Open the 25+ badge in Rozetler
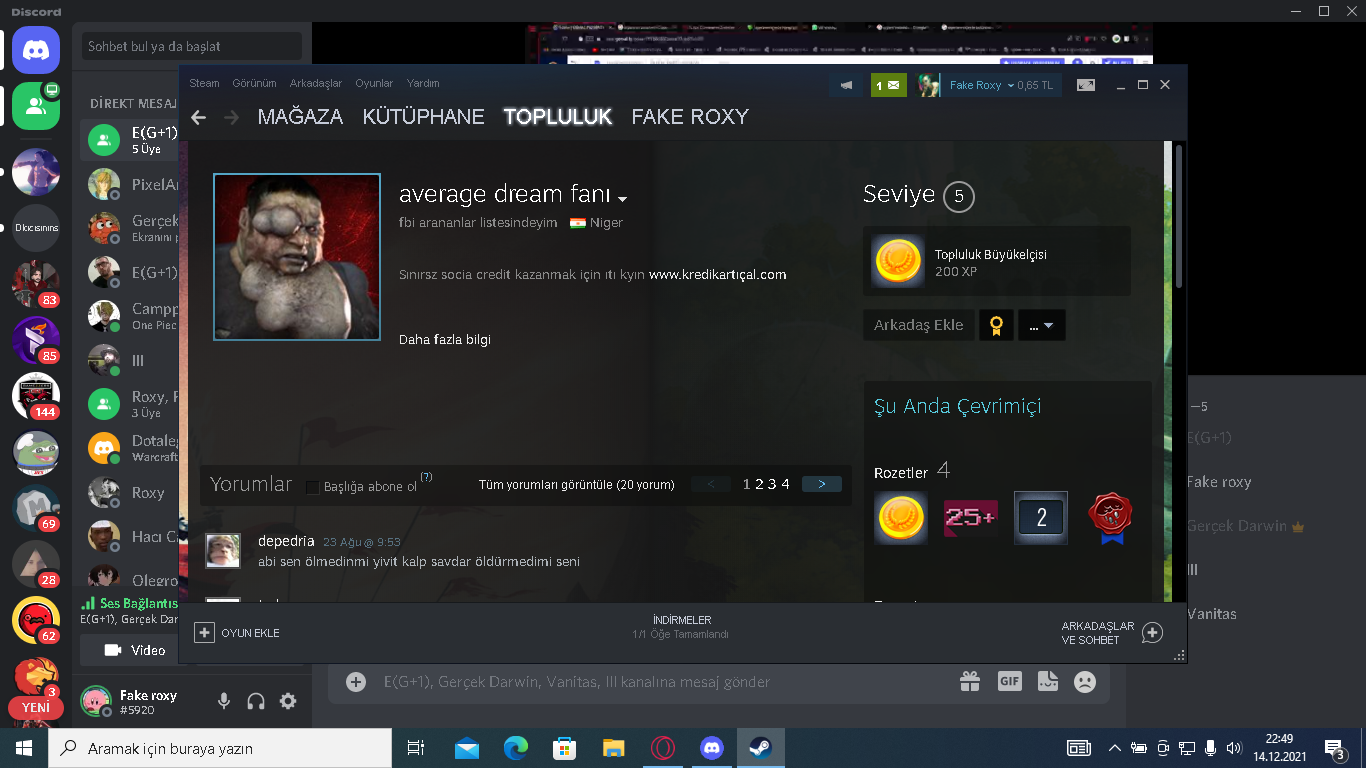 click(971, 518)
